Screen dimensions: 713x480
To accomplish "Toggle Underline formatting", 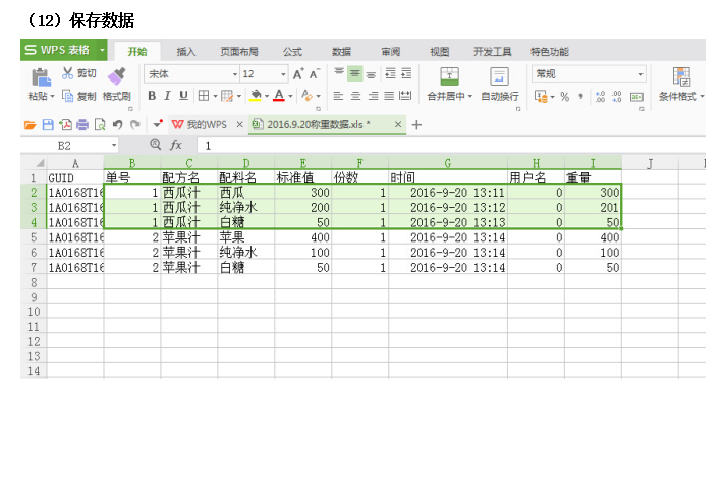I will (183, 96).
